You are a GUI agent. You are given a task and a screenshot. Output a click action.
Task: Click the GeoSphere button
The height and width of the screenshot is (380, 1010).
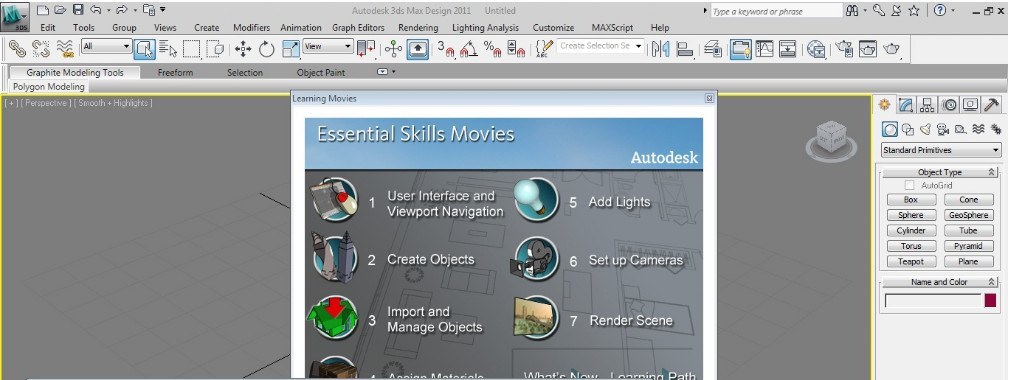pyautogui.click(x=968, y=215)
